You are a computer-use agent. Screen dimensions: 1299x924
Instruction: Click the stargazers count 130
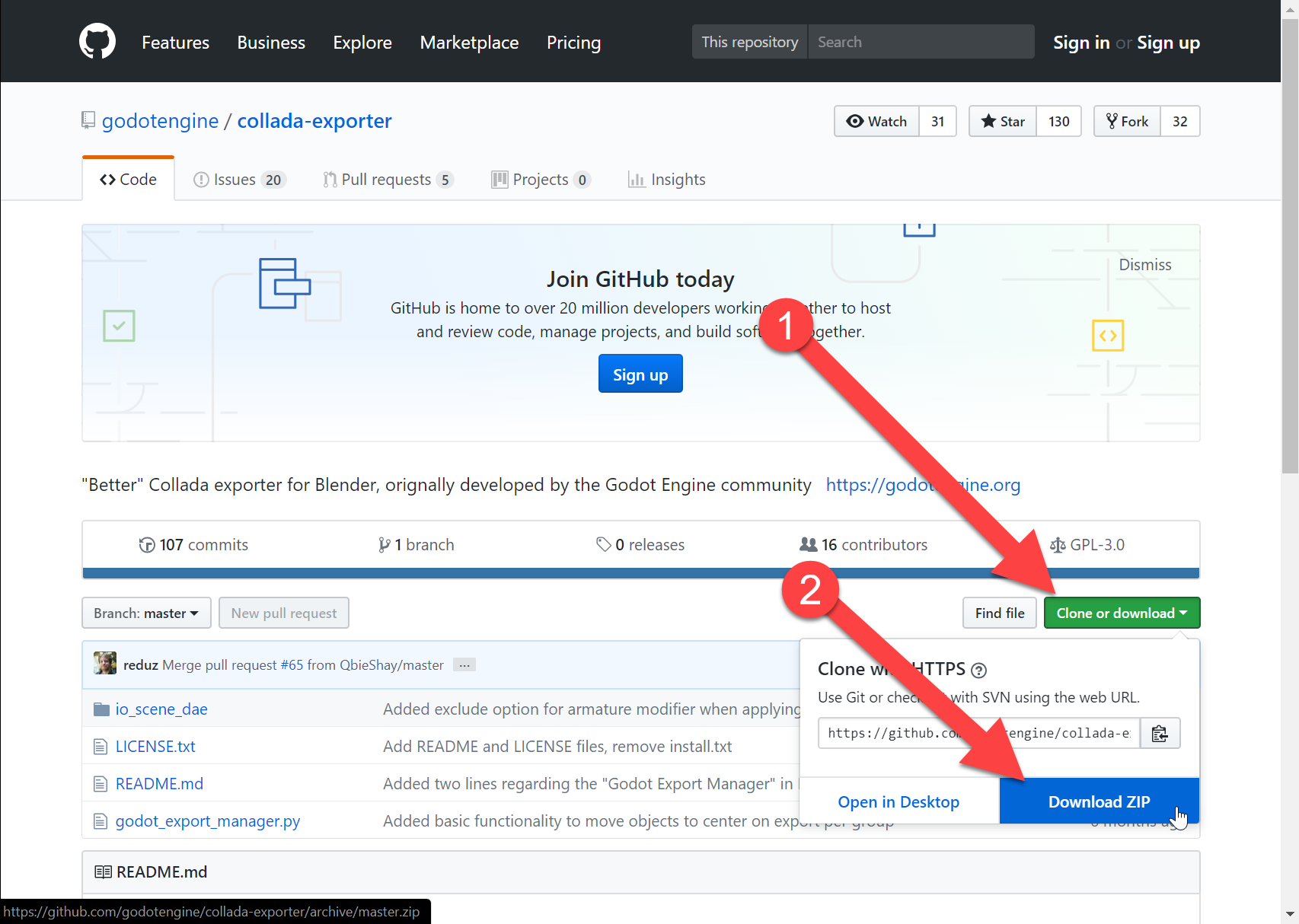(1059, 121)
